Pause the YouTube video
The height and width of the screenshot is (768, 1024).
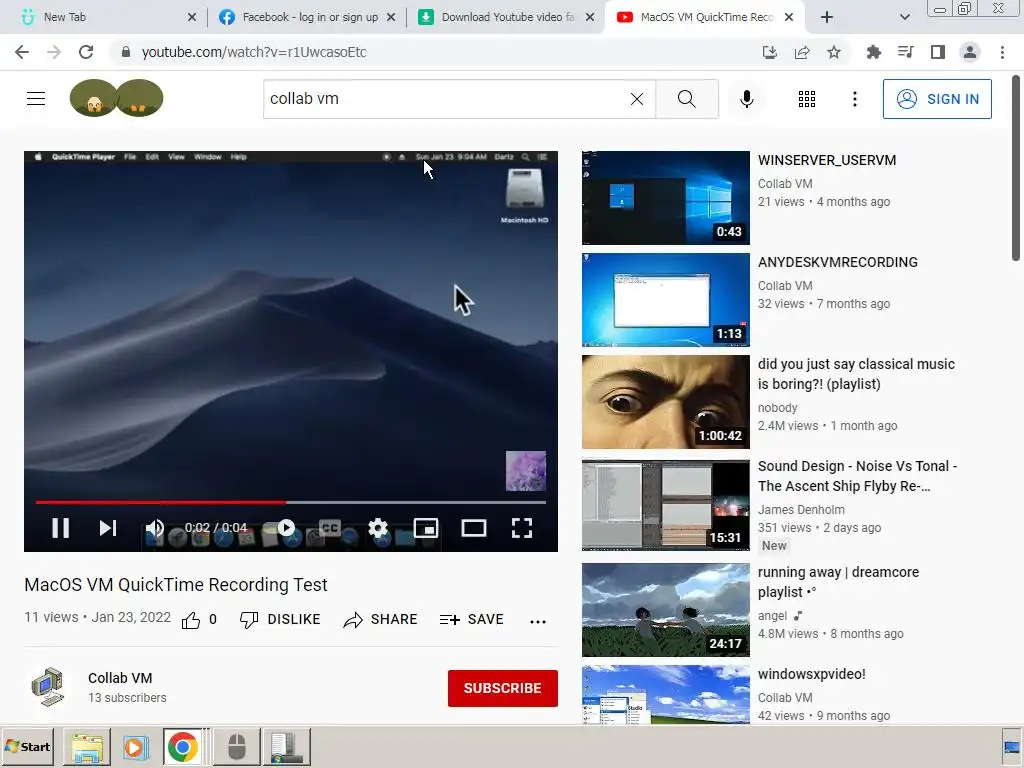point(60,528)
